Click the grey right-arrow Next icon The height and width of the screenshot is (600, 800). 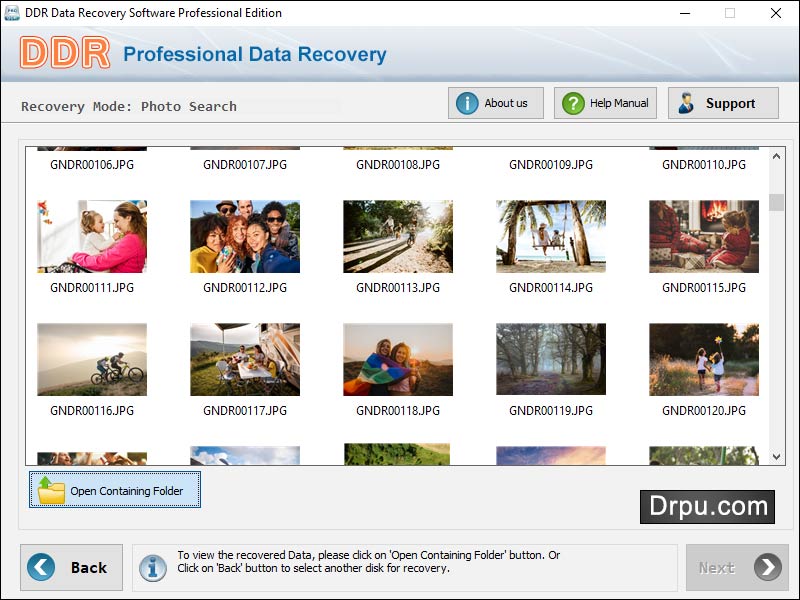768,567
